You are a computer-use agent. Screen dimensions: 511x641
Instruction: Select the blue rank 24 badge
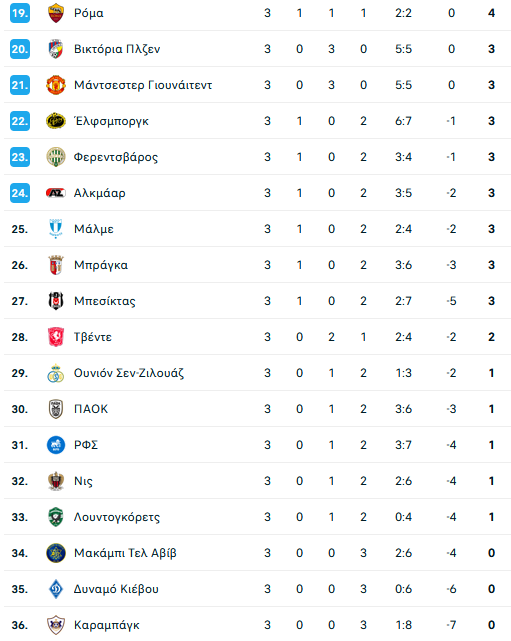[x=20, y=193]
